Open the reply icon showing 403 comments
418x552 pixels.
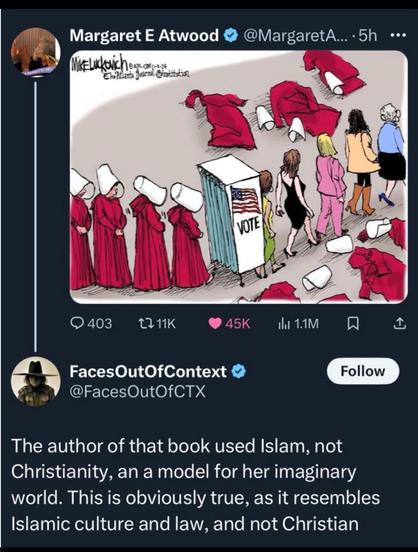point(77,323)
